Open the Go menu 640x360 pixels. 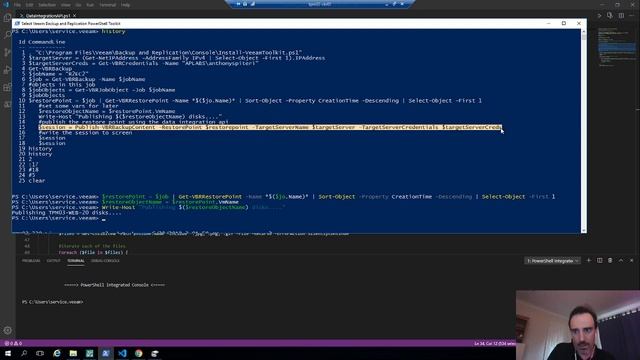(x=78, y=5)
